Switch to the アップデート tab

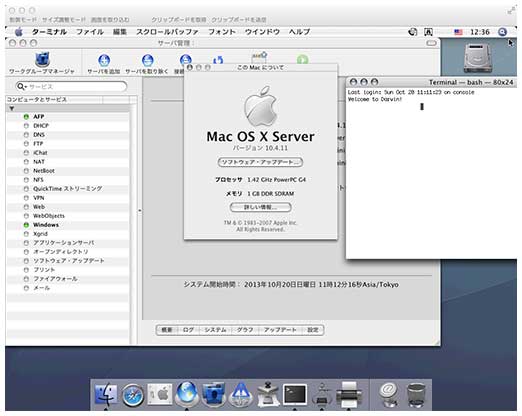[x=280, y=330]
